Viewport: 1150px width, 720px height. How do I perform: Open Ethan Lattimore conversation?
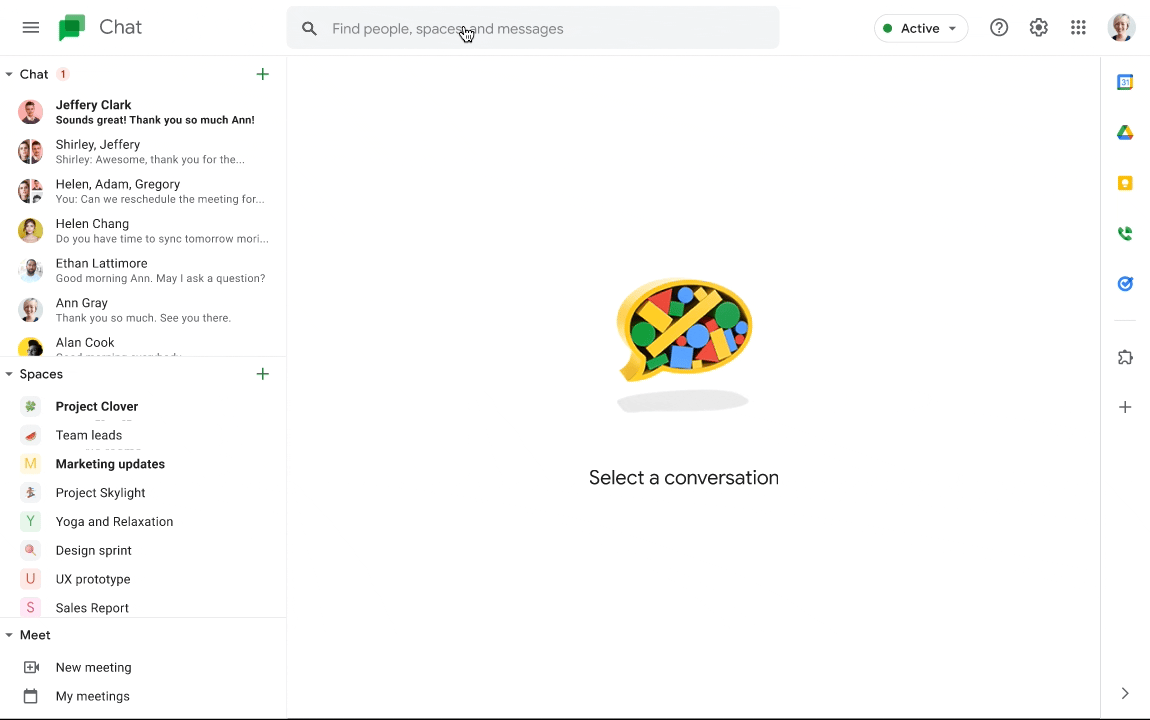143,271
